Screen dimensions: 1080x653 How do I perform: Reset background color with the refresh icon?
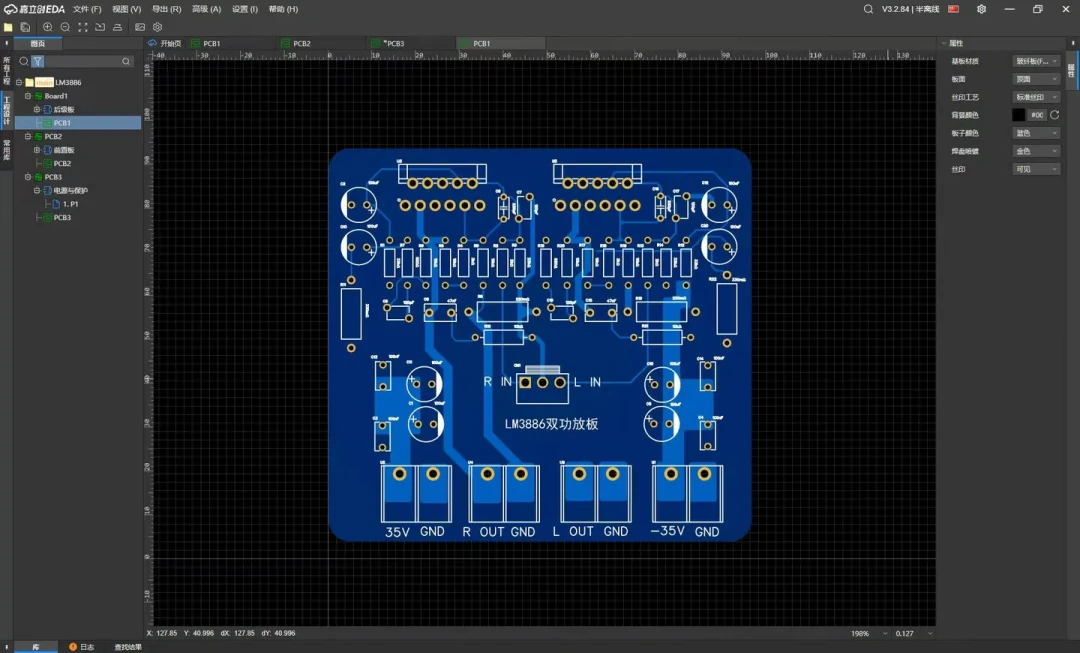click(x=1055, y=115)
